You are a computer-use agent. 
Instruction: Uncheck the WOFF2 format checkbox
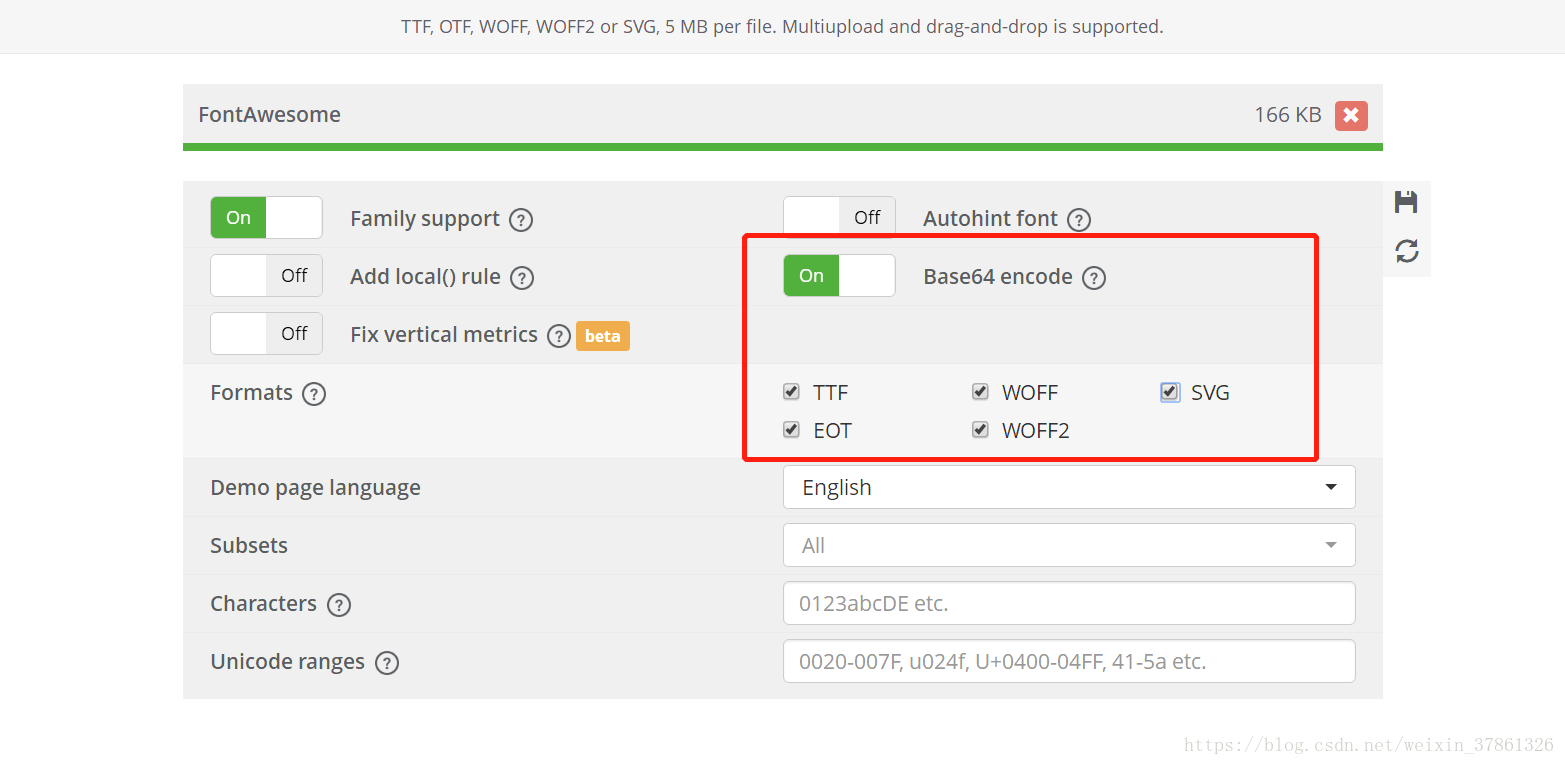click(x=981, y=430)
